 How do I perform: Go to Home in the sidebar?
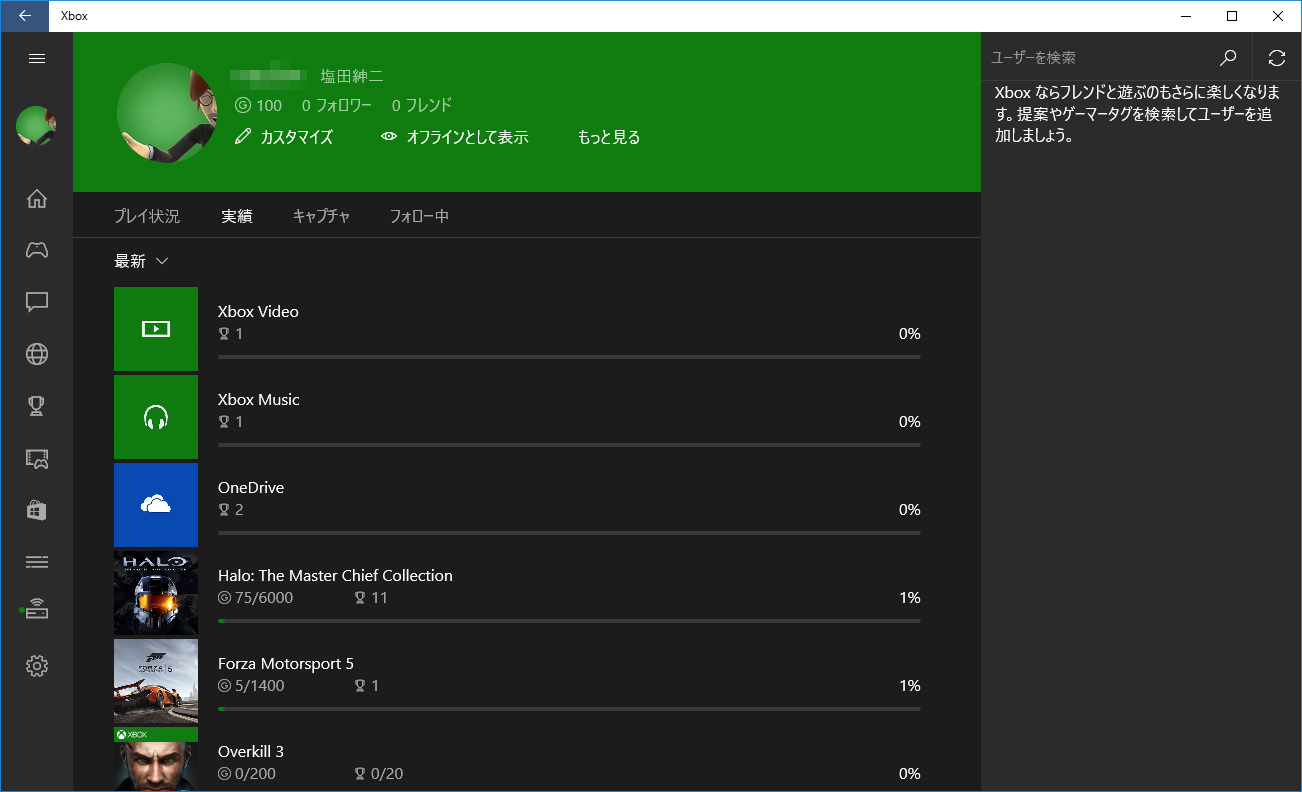click(x=37, y=198)
